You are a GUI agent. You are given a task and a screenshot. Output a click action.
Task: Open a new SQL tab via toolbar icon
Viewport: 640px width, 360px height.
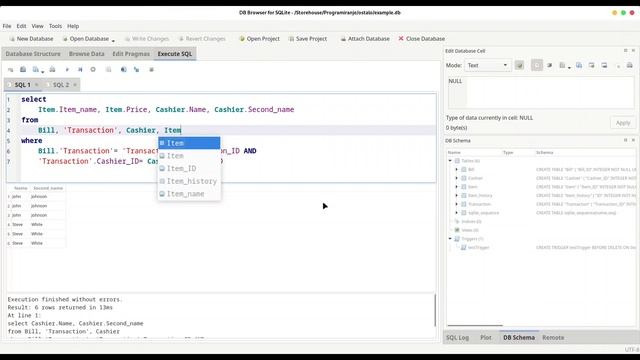pos(10,70)
